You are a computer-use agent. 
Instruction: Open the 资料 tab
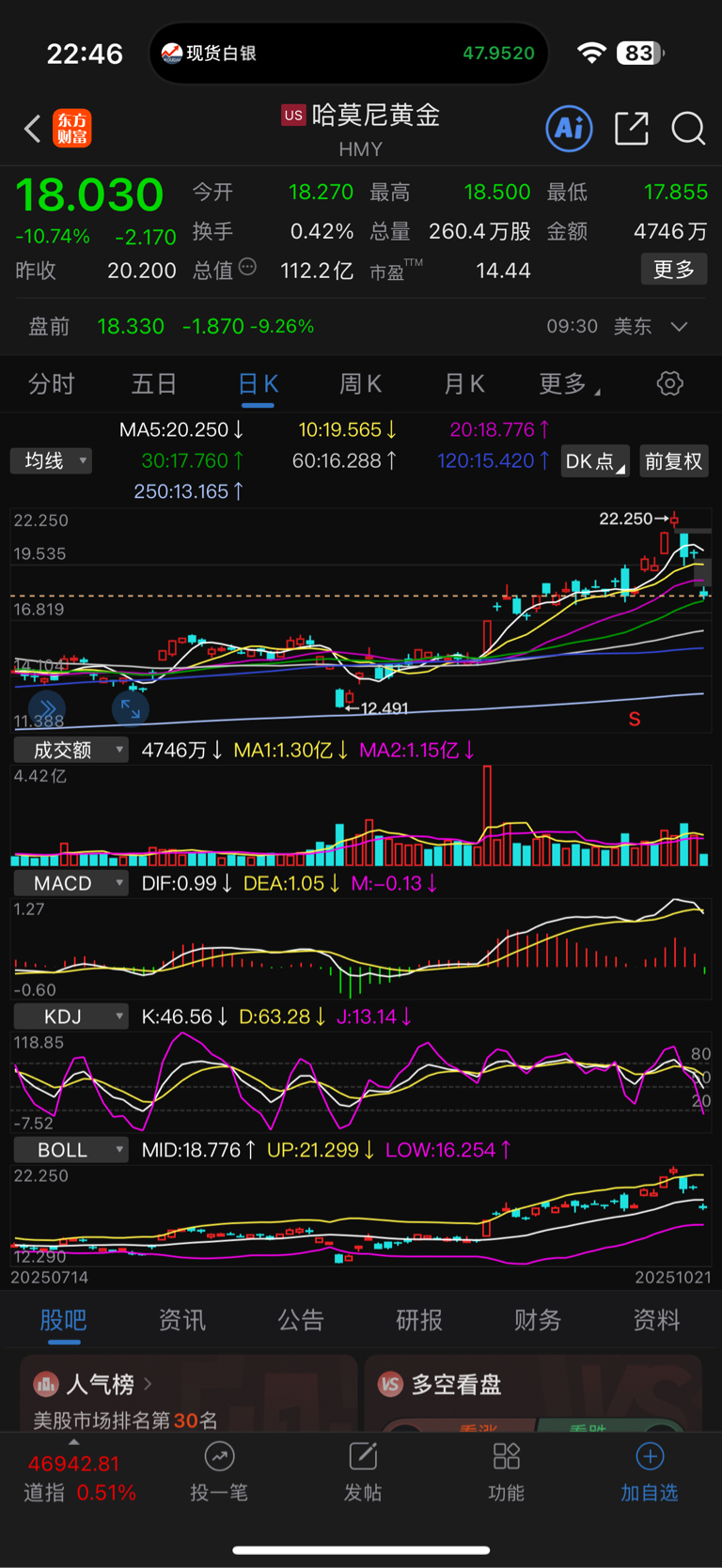coord(656,1320)
